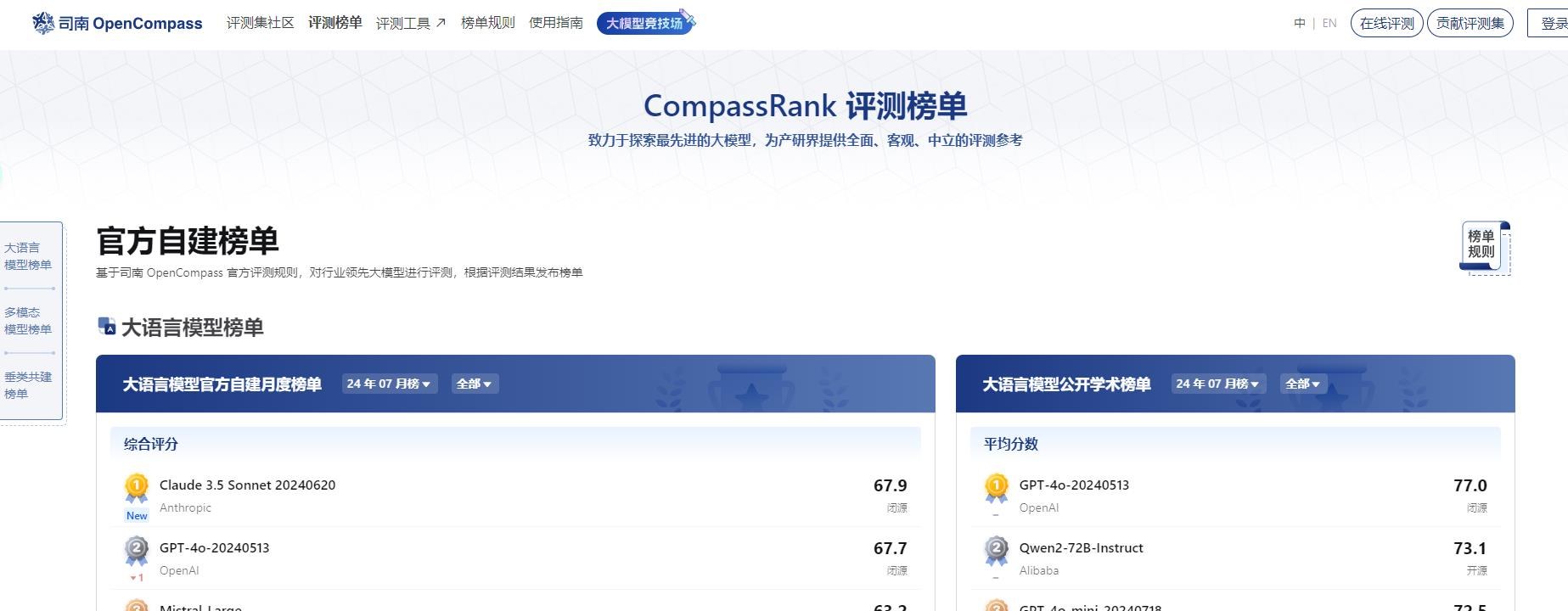The image size is (1568, 611).
Task: Click the 贡献评测集 button
Action: [x=1470, y=23]
